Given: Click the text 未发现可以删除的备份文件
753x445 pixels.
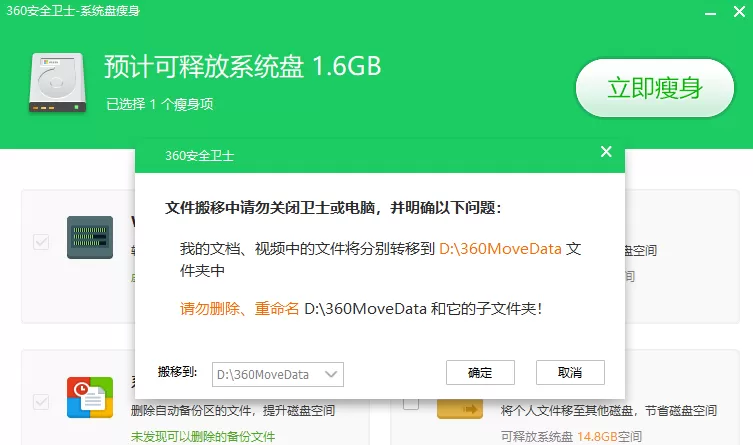Looking at the screenshot, I should pyautogui.click(x=203, y=436).
